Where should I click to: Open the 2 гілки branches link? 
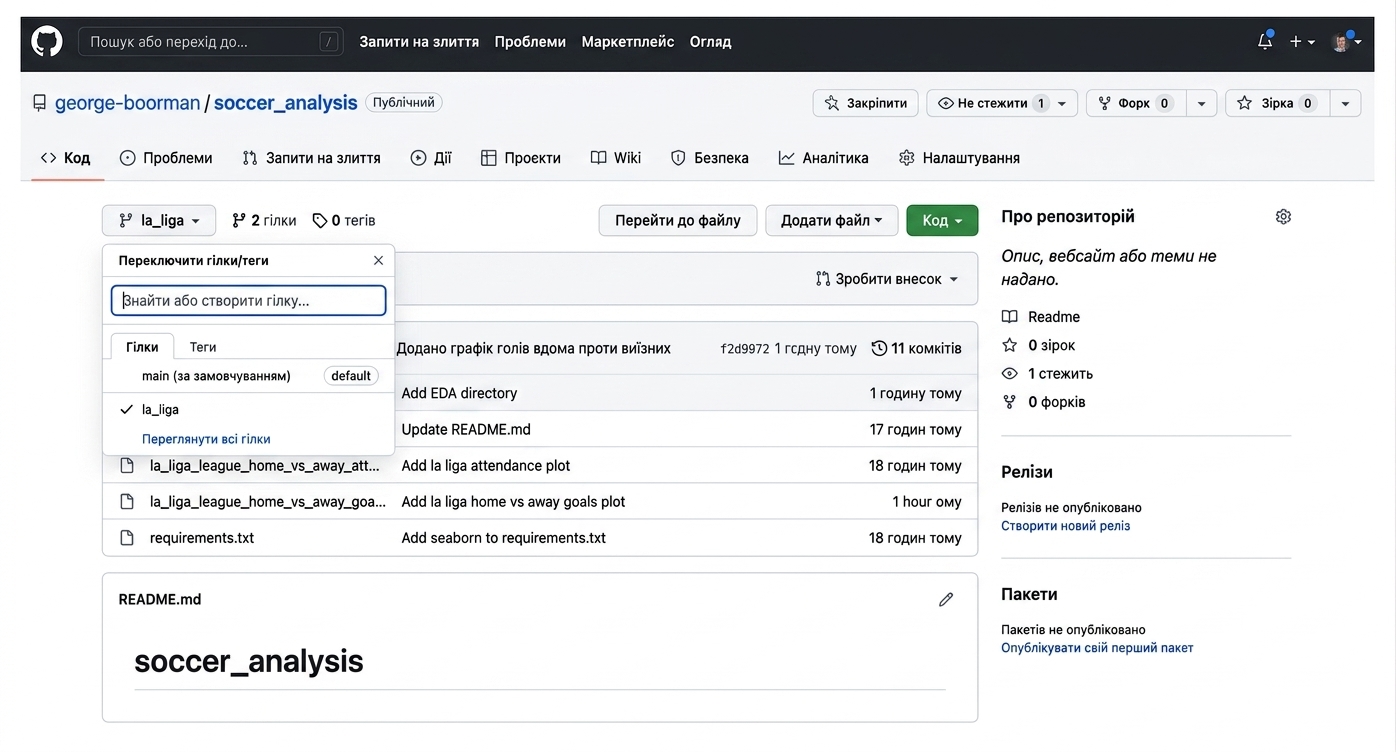click(x=264, y=220)
